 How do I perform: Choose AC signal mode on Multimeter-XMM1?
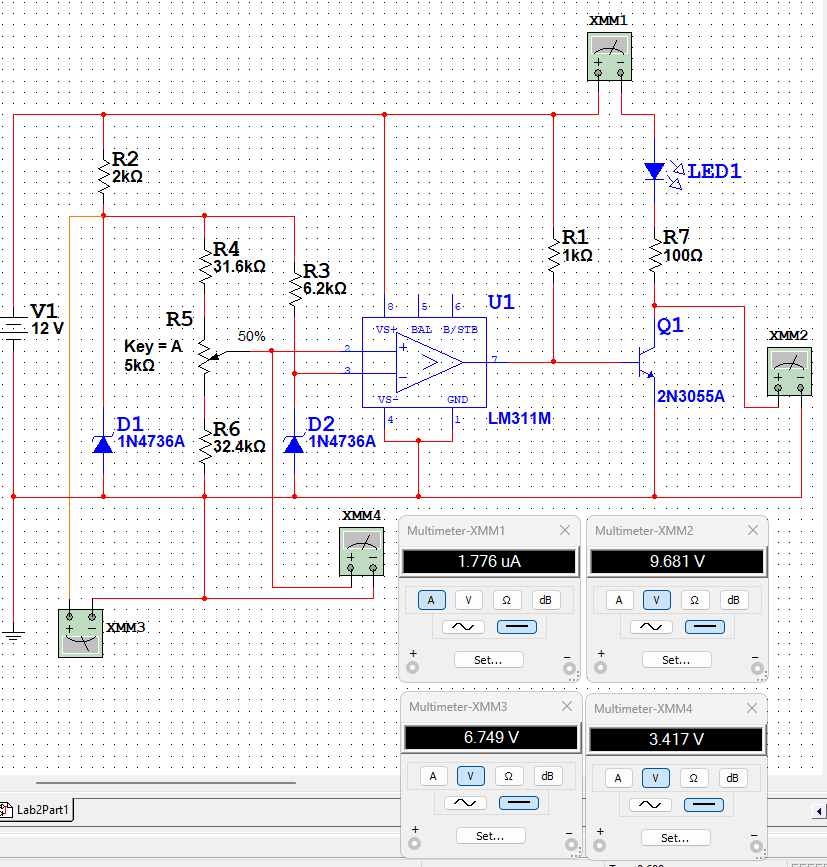point(463,626)
